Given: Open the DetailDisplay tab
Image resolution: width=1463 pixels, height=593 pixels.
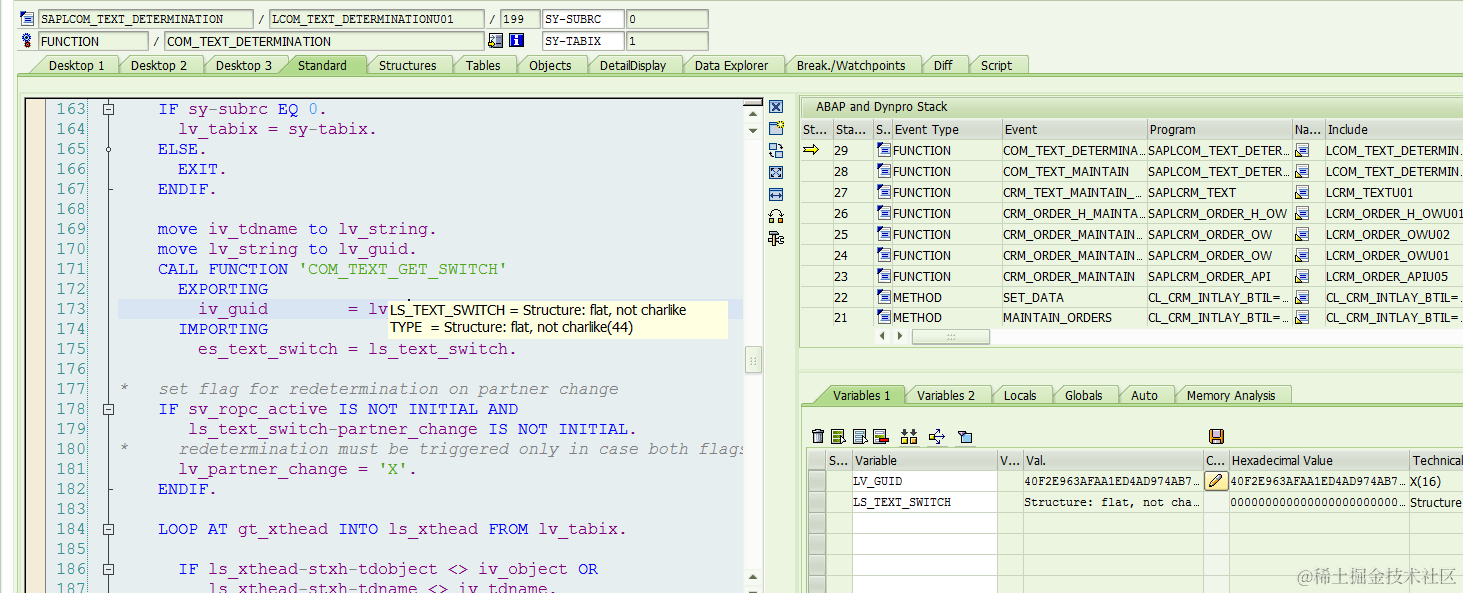Looking at the screenshot, I should pos(633,65).
